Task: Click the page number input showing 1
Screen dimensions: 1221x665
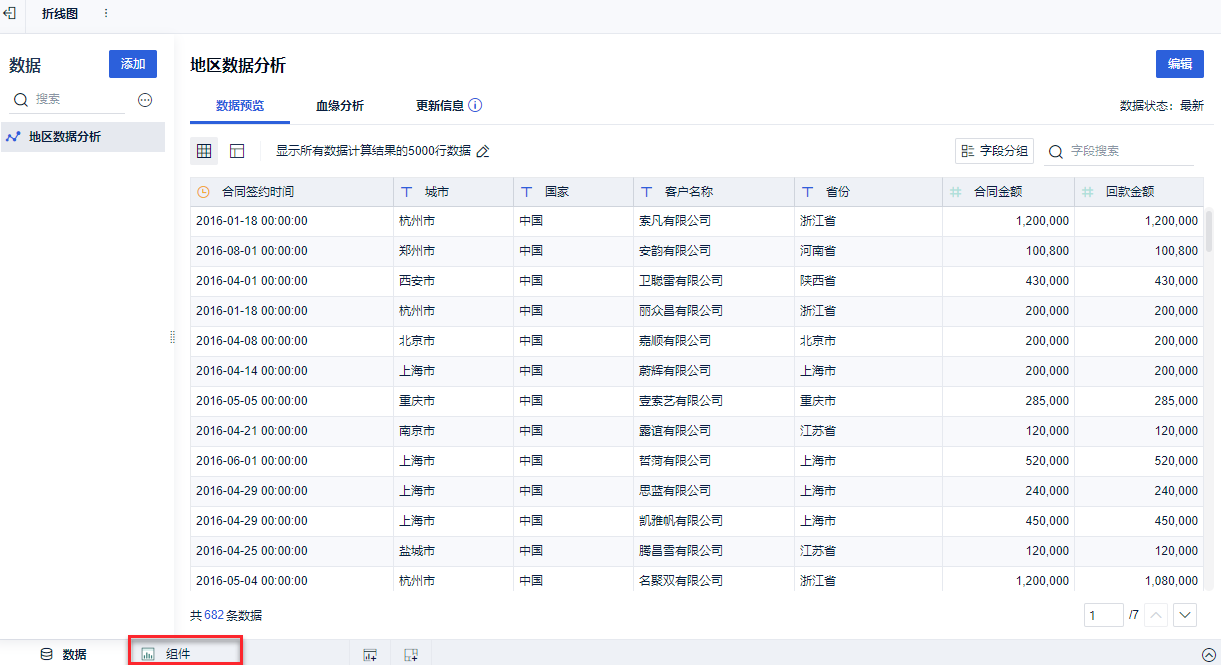Action: (x=1103, y=615)
